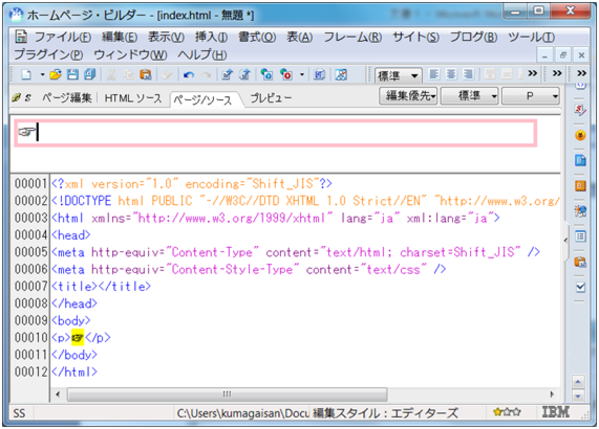Undo the last action
This screenshot has height=429, width=599.
pos(188,75)
